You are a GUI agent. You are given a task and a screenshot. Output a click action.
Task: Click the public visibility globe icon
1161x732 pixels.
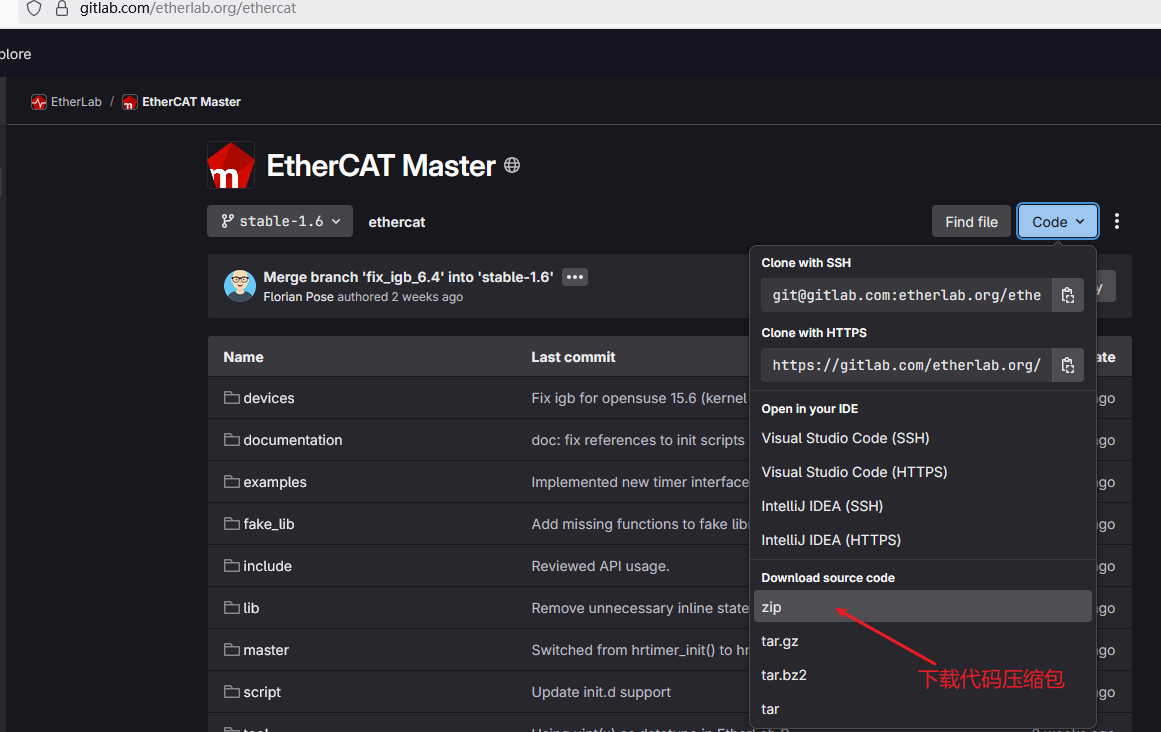point(512,165)
